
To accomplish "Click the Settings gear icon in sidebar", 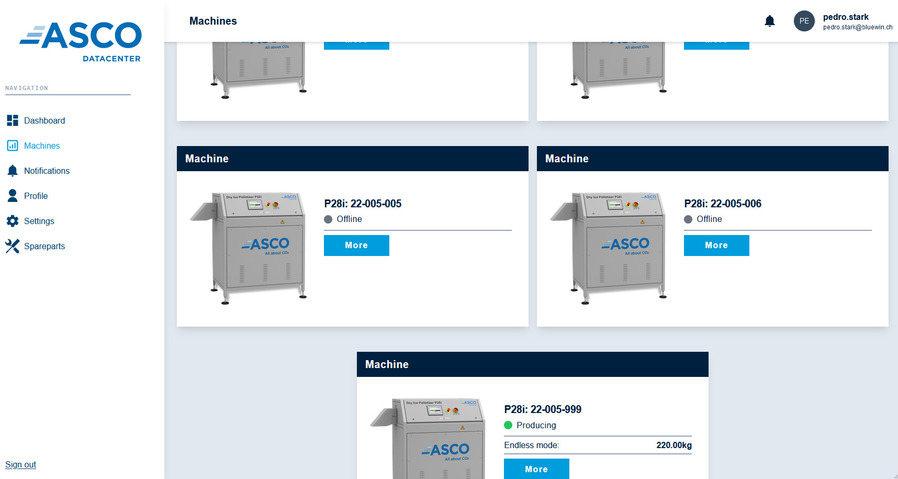I will tap(12, 221).
